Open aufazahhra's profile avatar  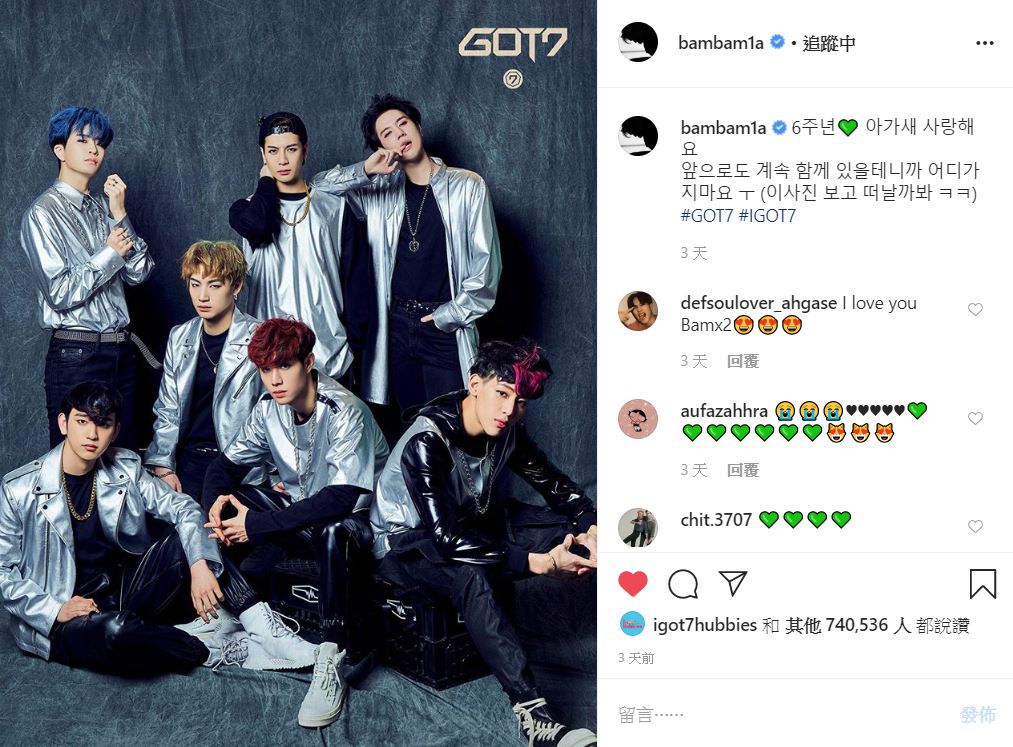pos(638,419)
